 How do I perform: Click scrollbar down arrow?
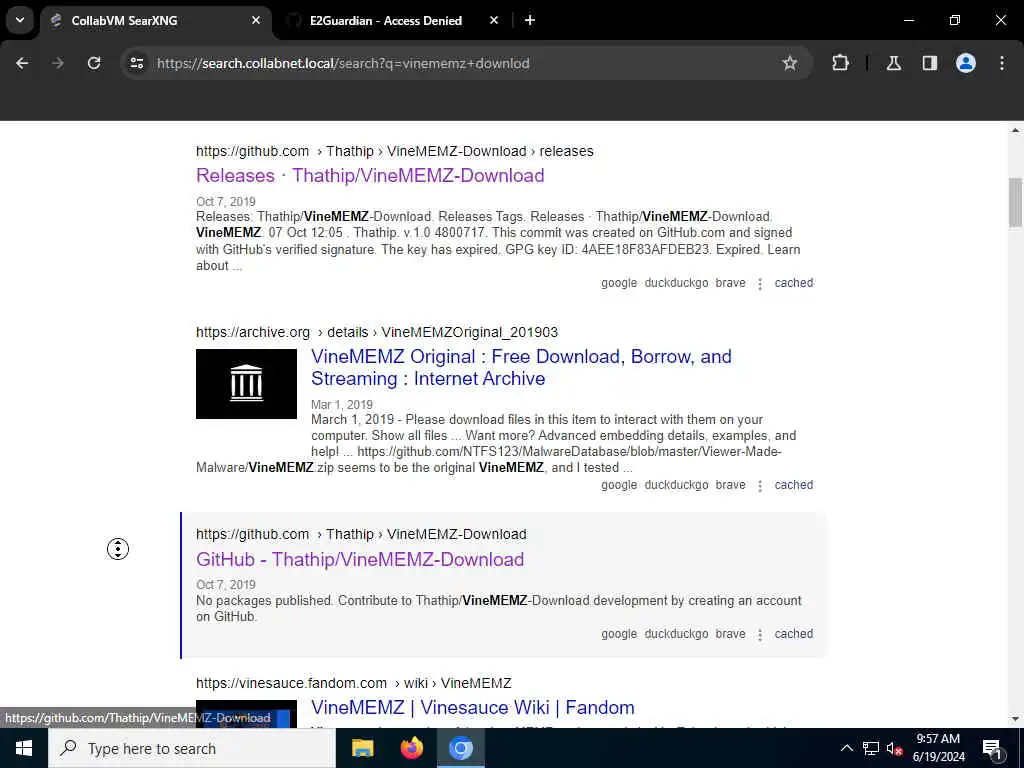click(x=1015, y=720)
